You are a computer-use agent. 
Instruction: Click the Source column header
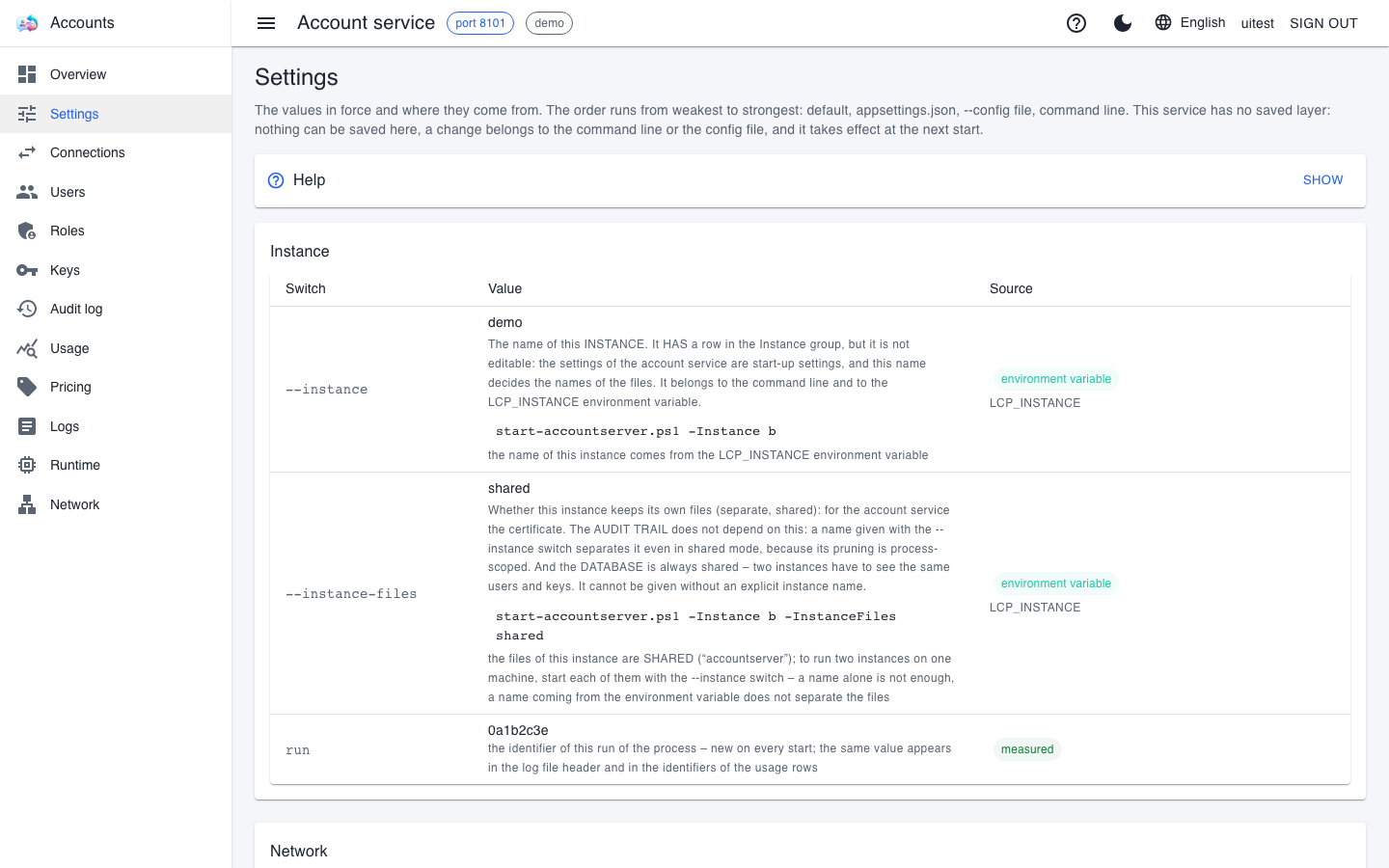1011,288
